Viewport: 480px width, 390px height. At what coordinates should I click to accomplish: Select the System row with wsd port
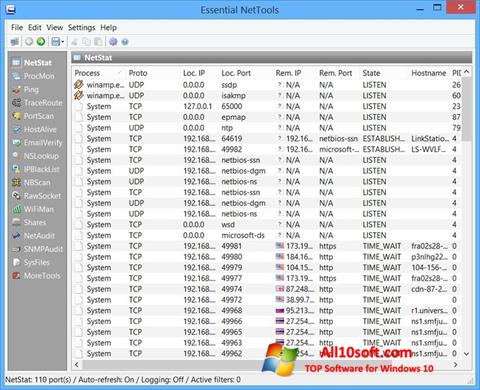tap(267, 224)
